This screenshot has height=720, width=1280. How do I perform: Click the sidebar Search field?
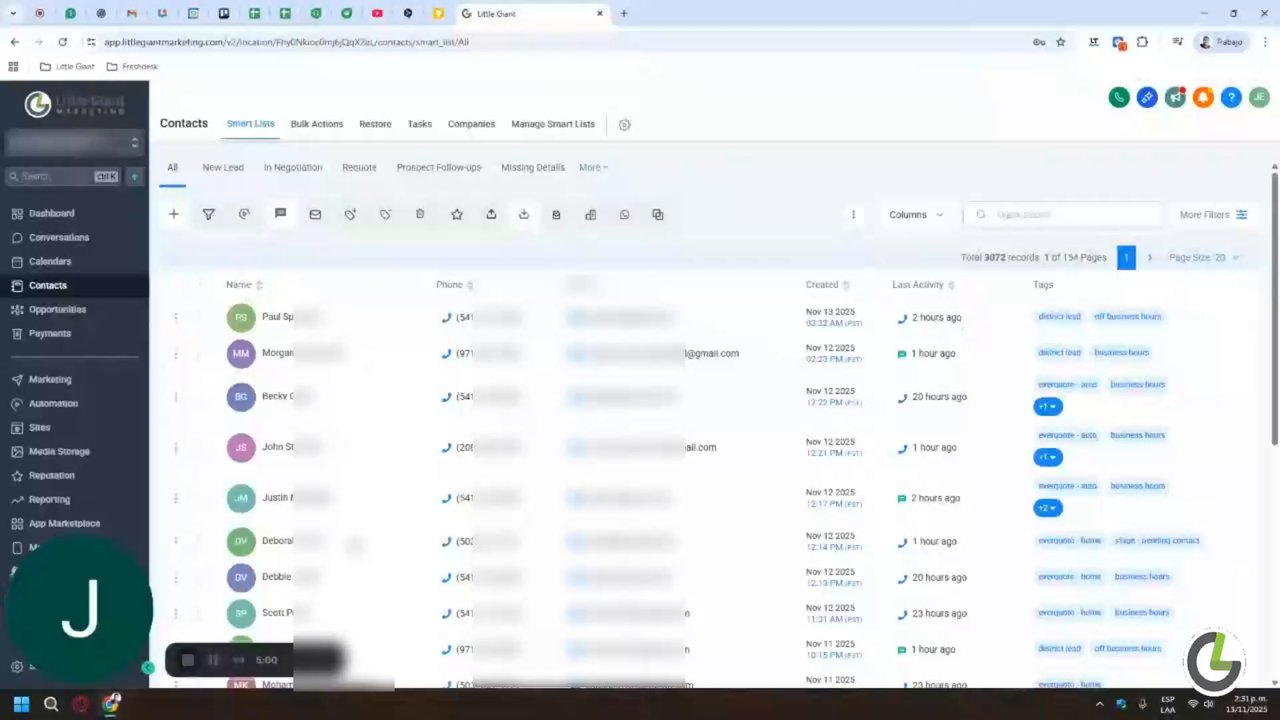pyautogui.click(x=63, y=176)
